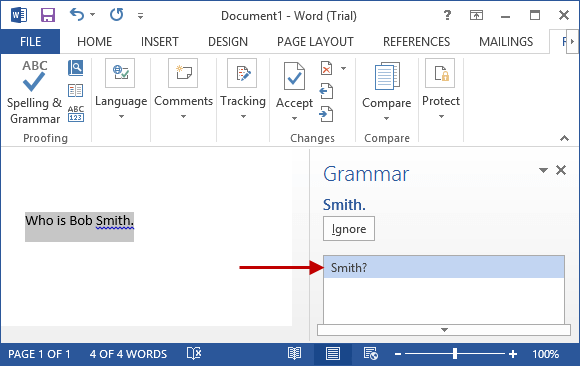The width and height of the screenshot is (580, 366).
Task: Click the Ignore button in Grammar pane
Action: (349, 229)
